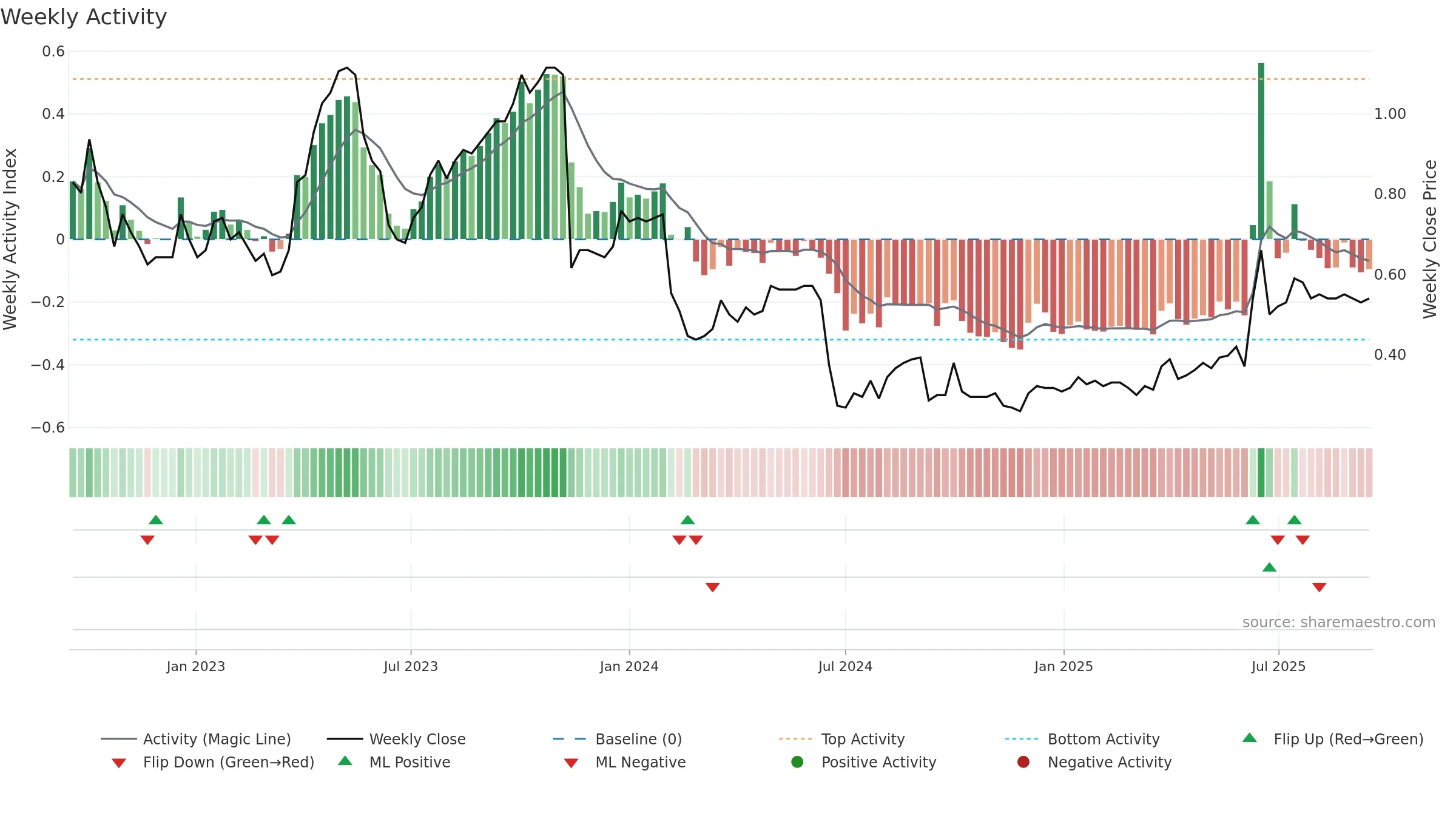
Task: Click the tallest green bar near Jul 2025
Action: click(1261, 151)
